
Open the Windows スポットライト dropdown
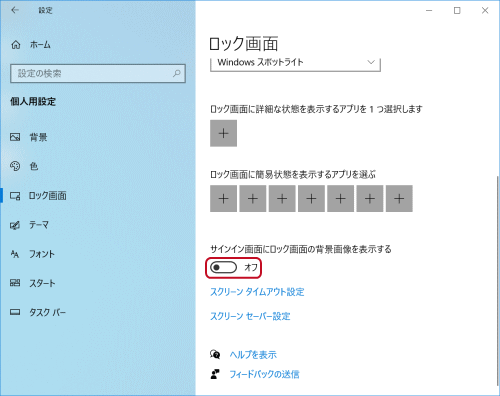point(295,63)
